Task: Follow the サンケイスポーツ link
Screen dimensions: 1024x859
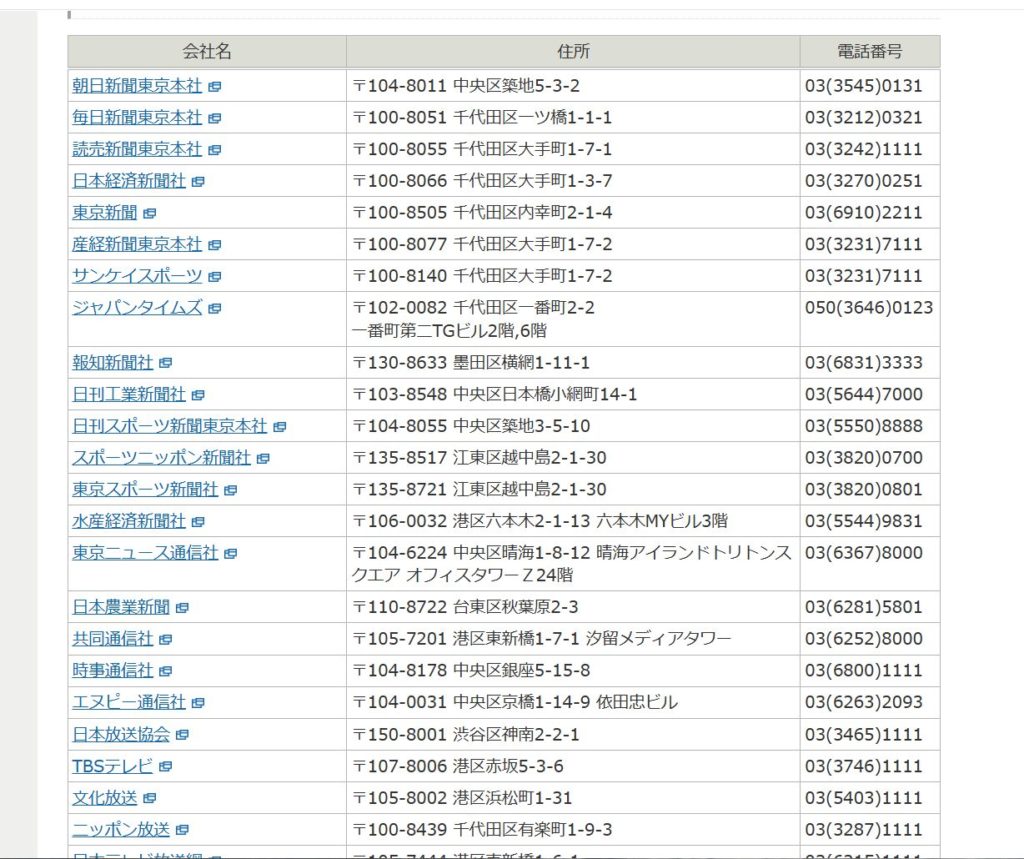Action: [136, 276]
